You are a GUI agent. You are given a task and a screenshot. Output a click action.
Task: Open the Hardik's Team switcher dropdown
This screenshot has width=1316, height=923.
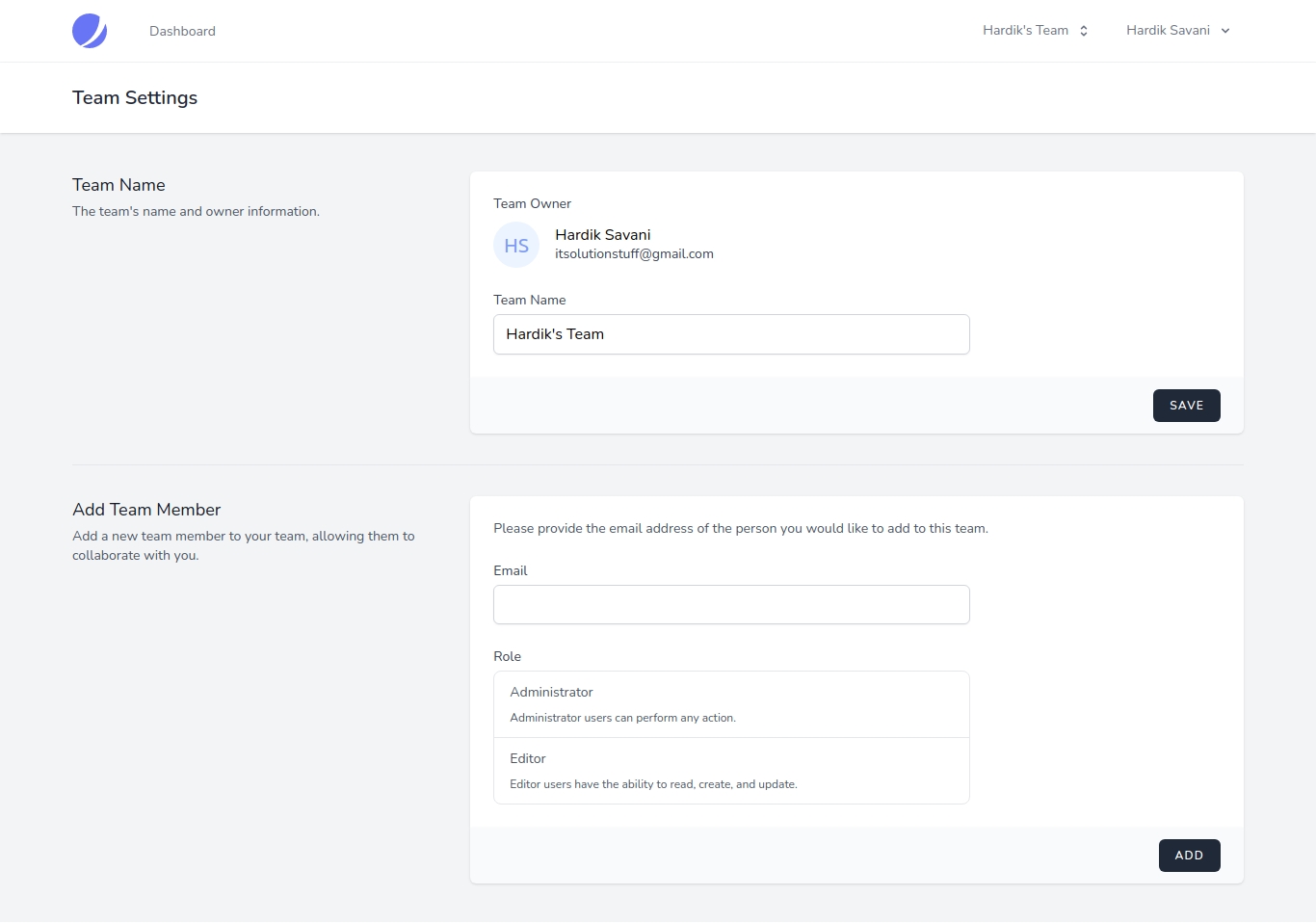click(1026, 31)
